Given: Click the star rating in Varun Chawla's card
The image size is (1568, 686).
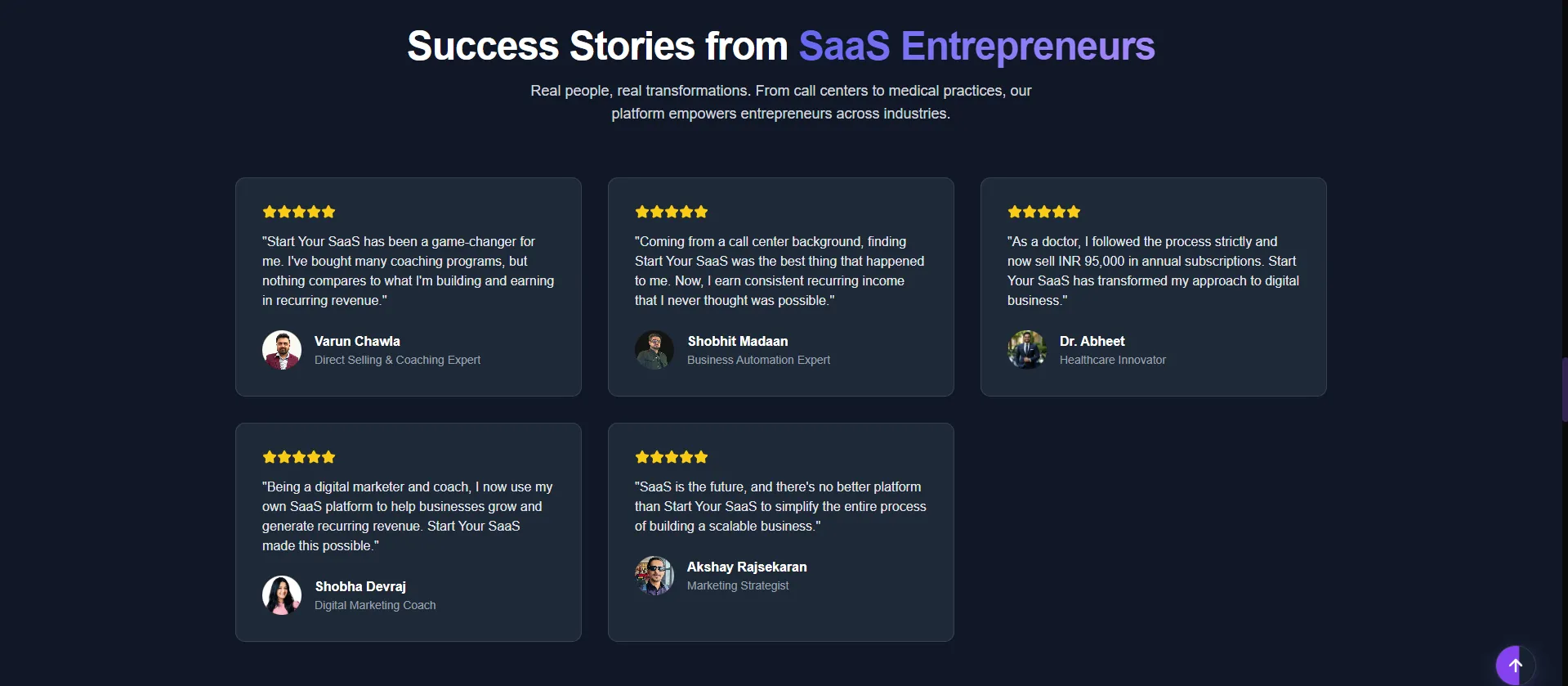Looking at the screenshot, I should [x=299, y=212].
